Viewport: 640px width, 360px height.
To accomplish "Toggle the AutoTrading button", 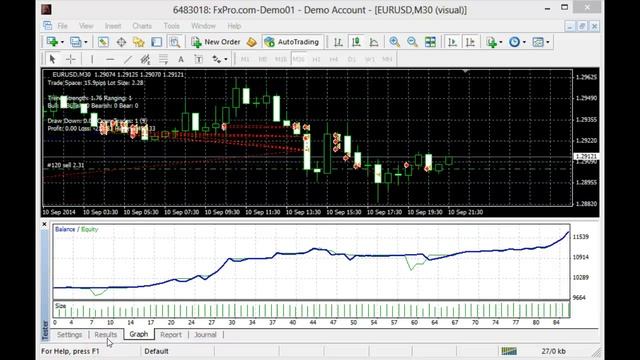I will [x=292, y=42].
